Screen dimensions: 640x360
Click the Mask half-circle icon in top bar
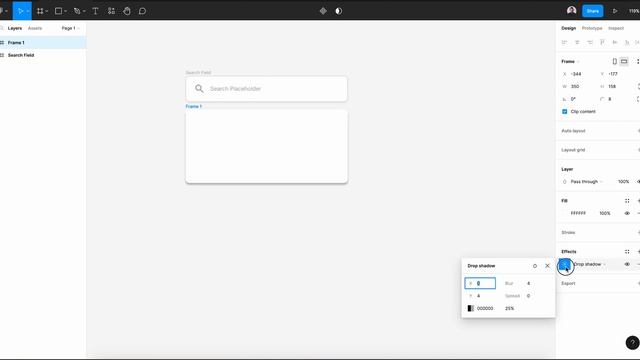(338, 11)
